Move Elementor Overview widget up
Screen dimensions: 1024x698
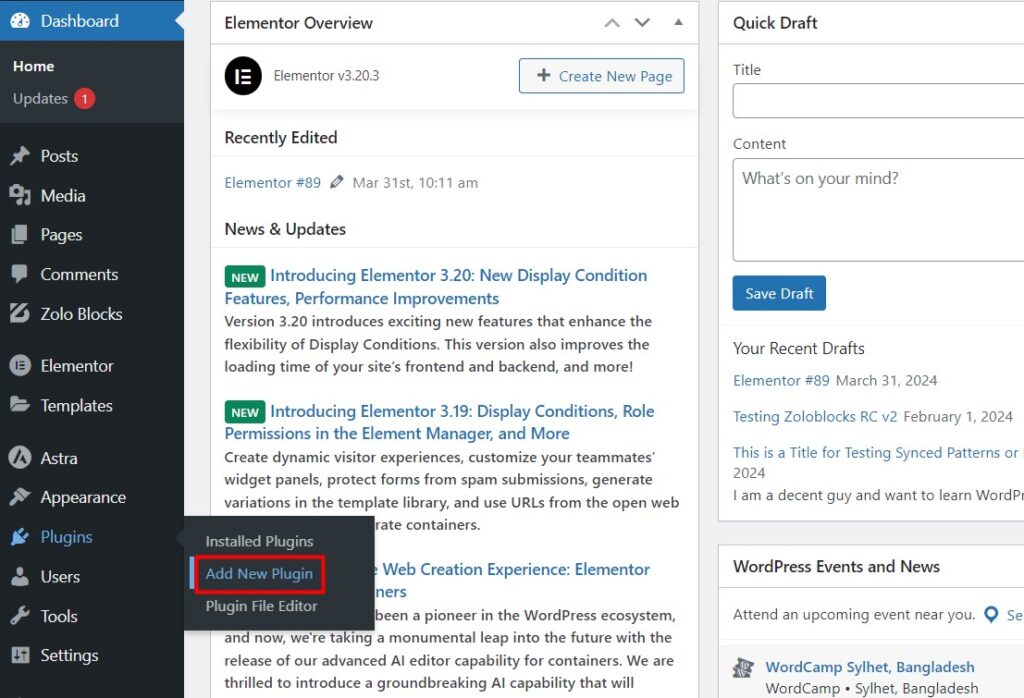(x=612, y=23)
